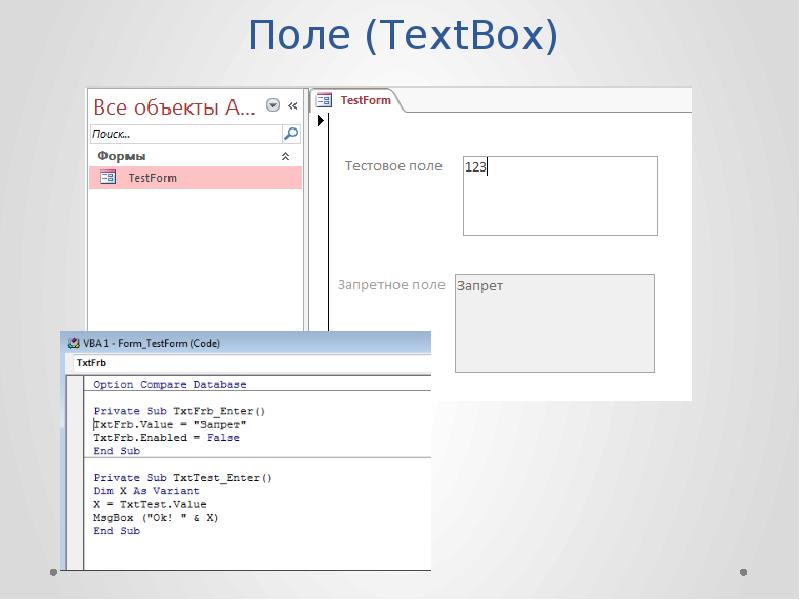
Task: Click the Тестовое поле text box containing 123
Action: 560,195
